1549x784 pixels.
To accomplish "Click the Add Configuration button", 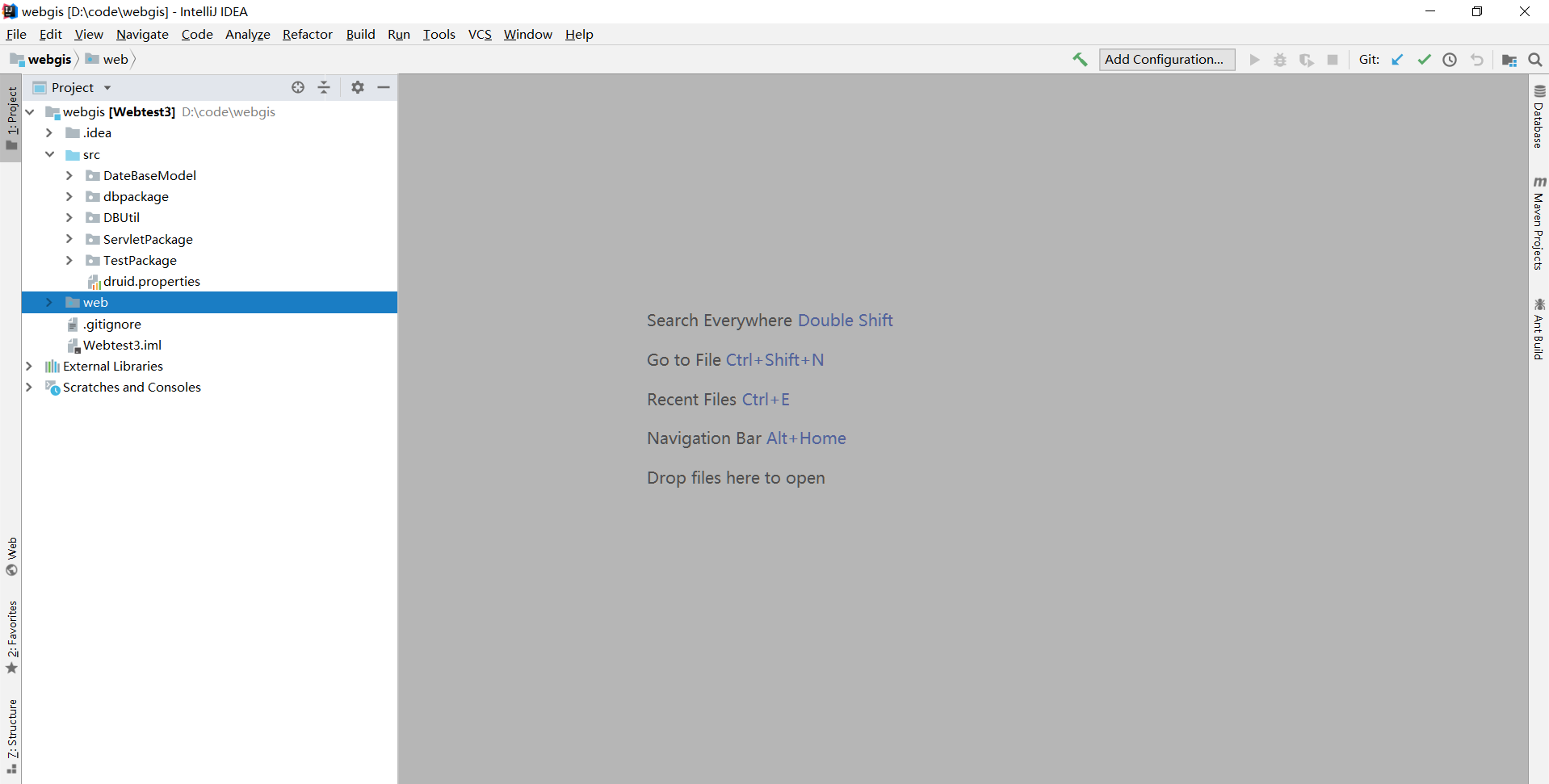I will (x=1167, y=60).
